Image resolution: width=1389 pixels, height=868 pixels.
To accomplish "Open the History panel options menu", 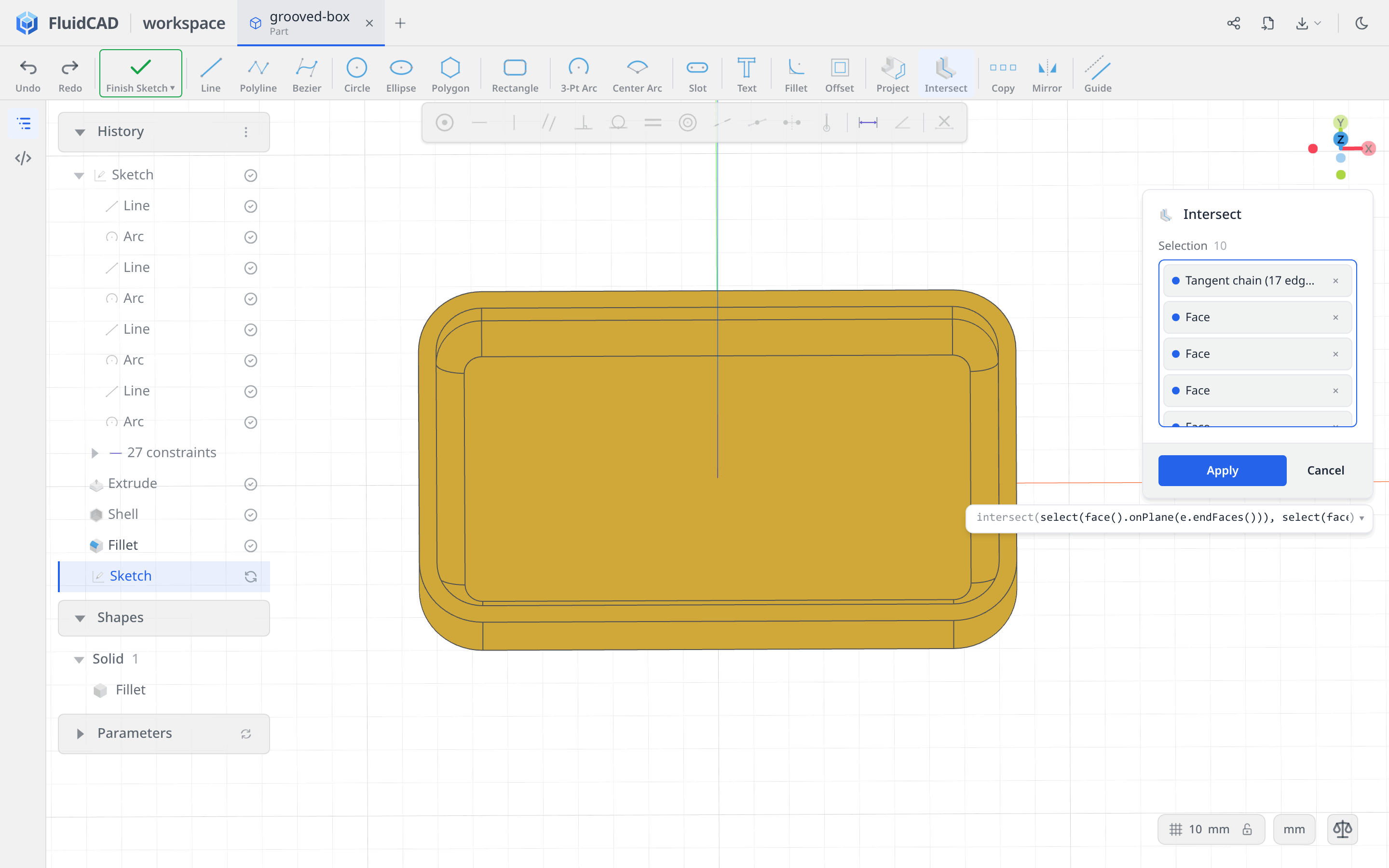I will tap(245, 132).
